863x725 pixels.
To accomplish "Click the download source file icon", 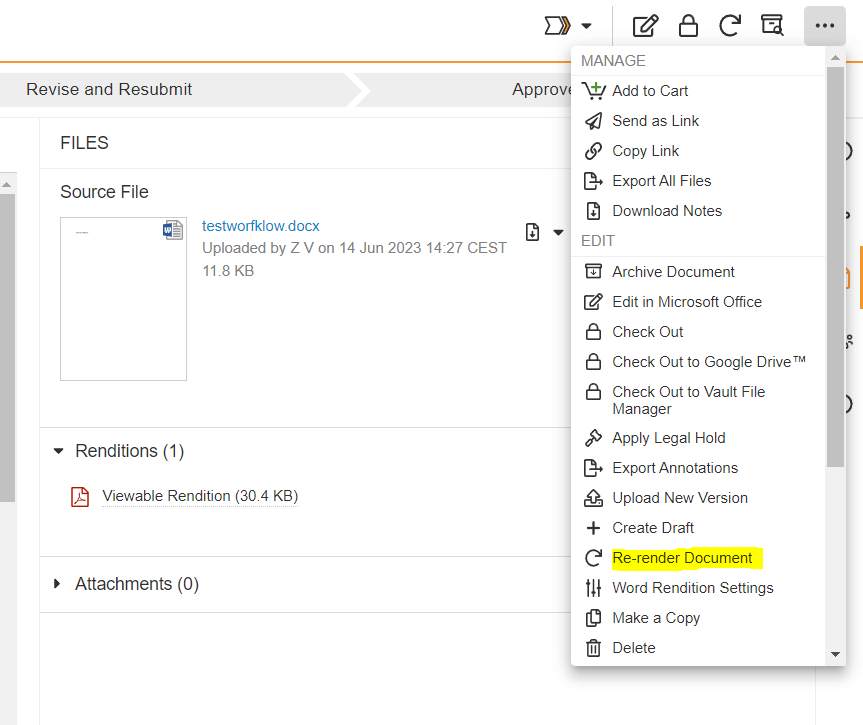I will pos(533,232).
